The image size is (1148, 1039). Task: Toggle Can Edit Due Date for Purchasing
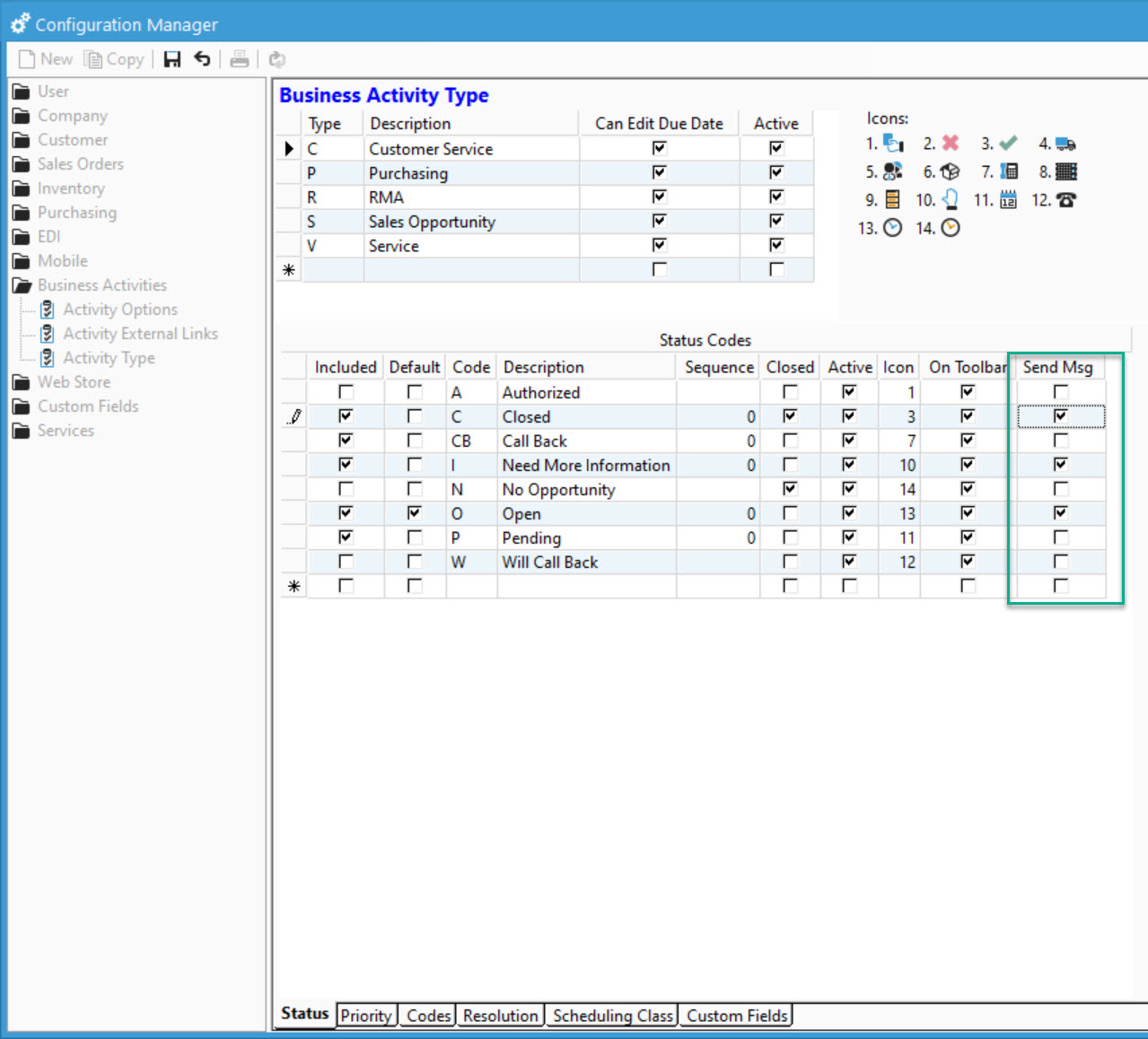(x=660, y=172)
